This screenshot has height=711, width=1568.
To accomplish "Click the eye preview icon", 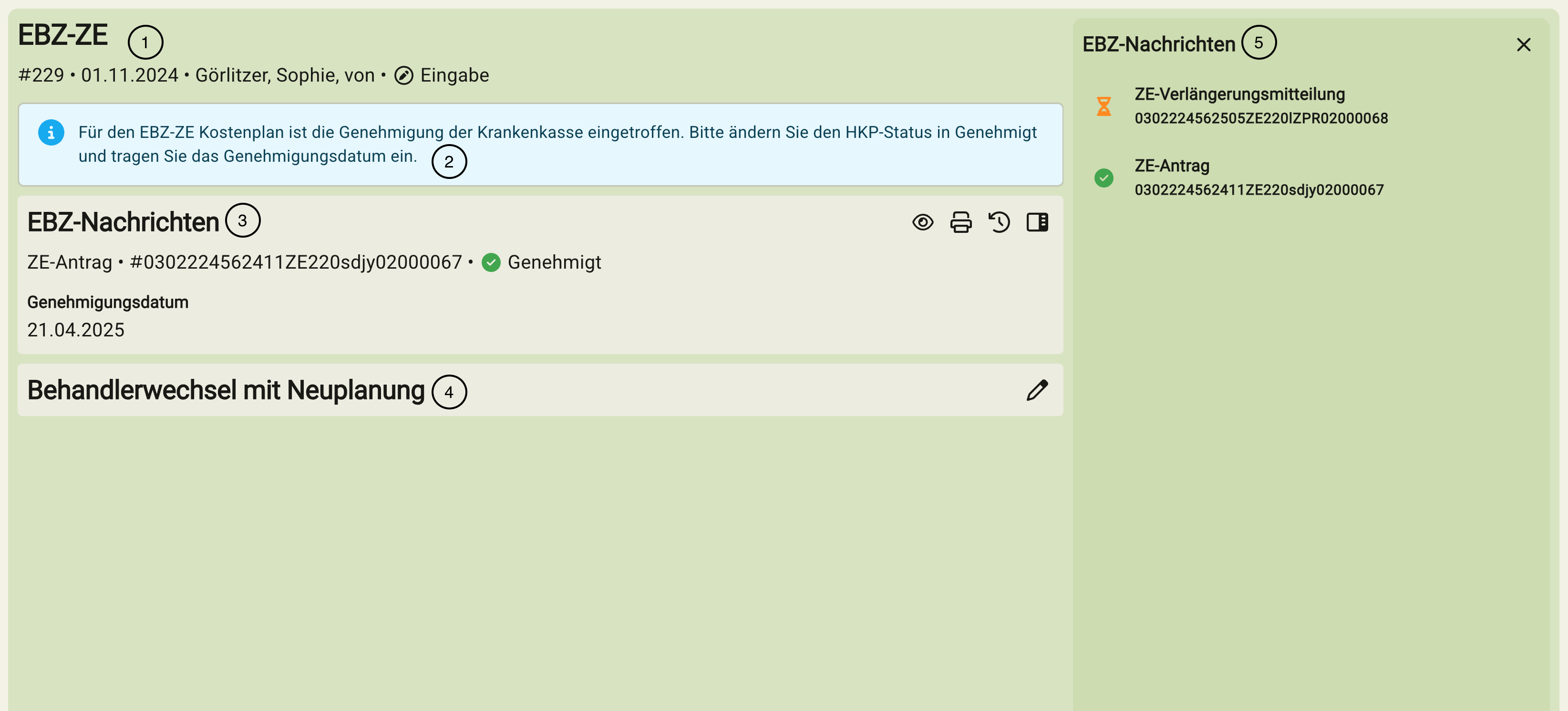I will [922, 222].
